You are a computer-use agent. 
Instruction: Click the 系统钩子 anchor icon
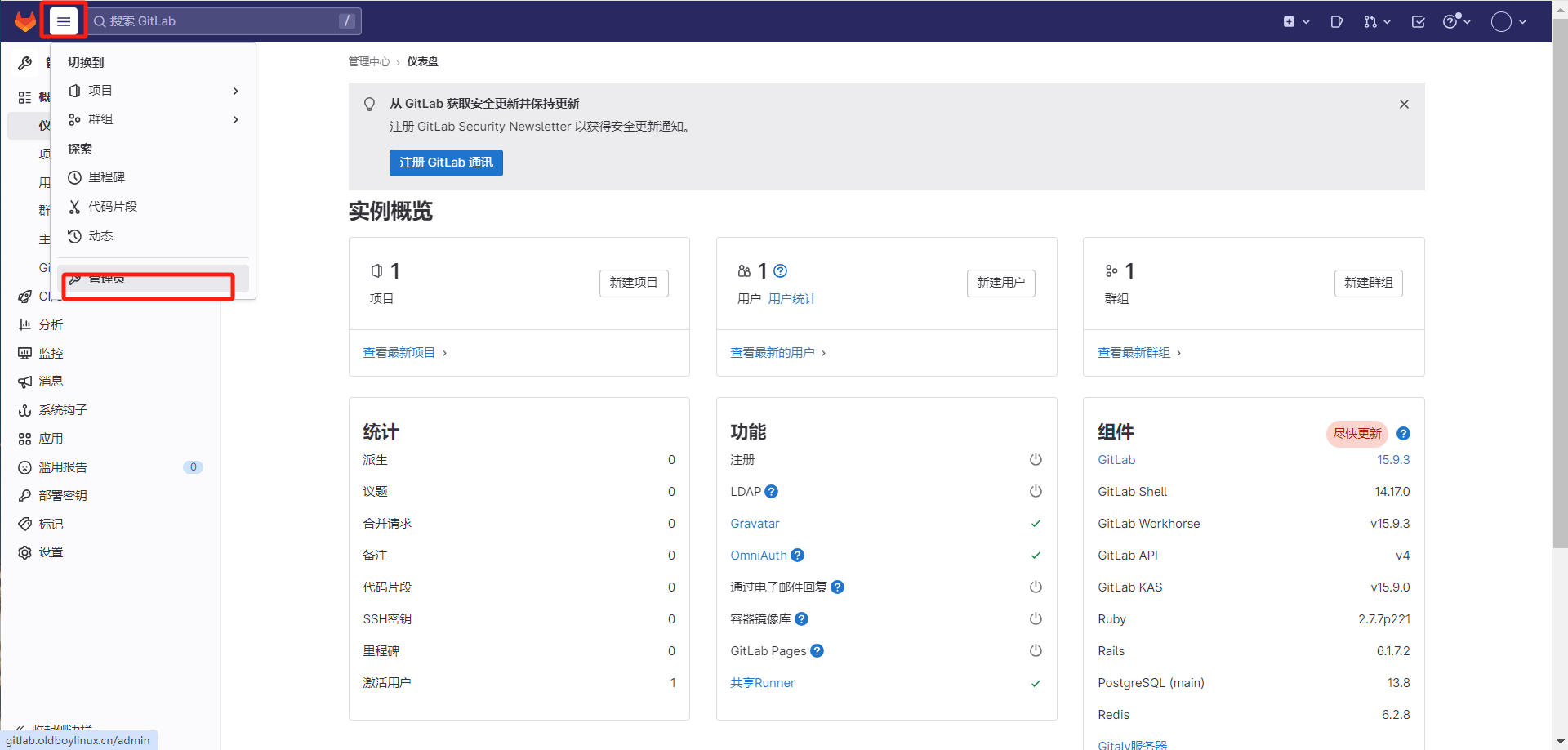click(24, 410)
